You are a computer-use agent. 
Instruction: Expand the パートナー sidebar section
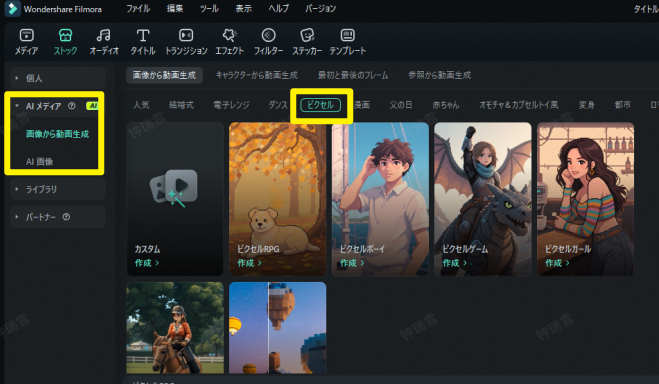pyautogui.click(x=17, y=217)
